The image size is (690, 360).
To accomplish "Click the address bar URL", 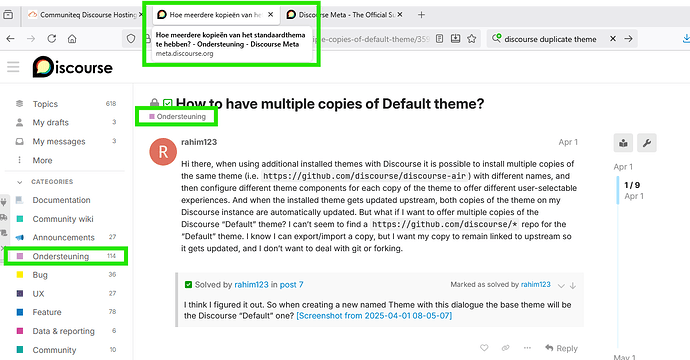I will [372, 39].
